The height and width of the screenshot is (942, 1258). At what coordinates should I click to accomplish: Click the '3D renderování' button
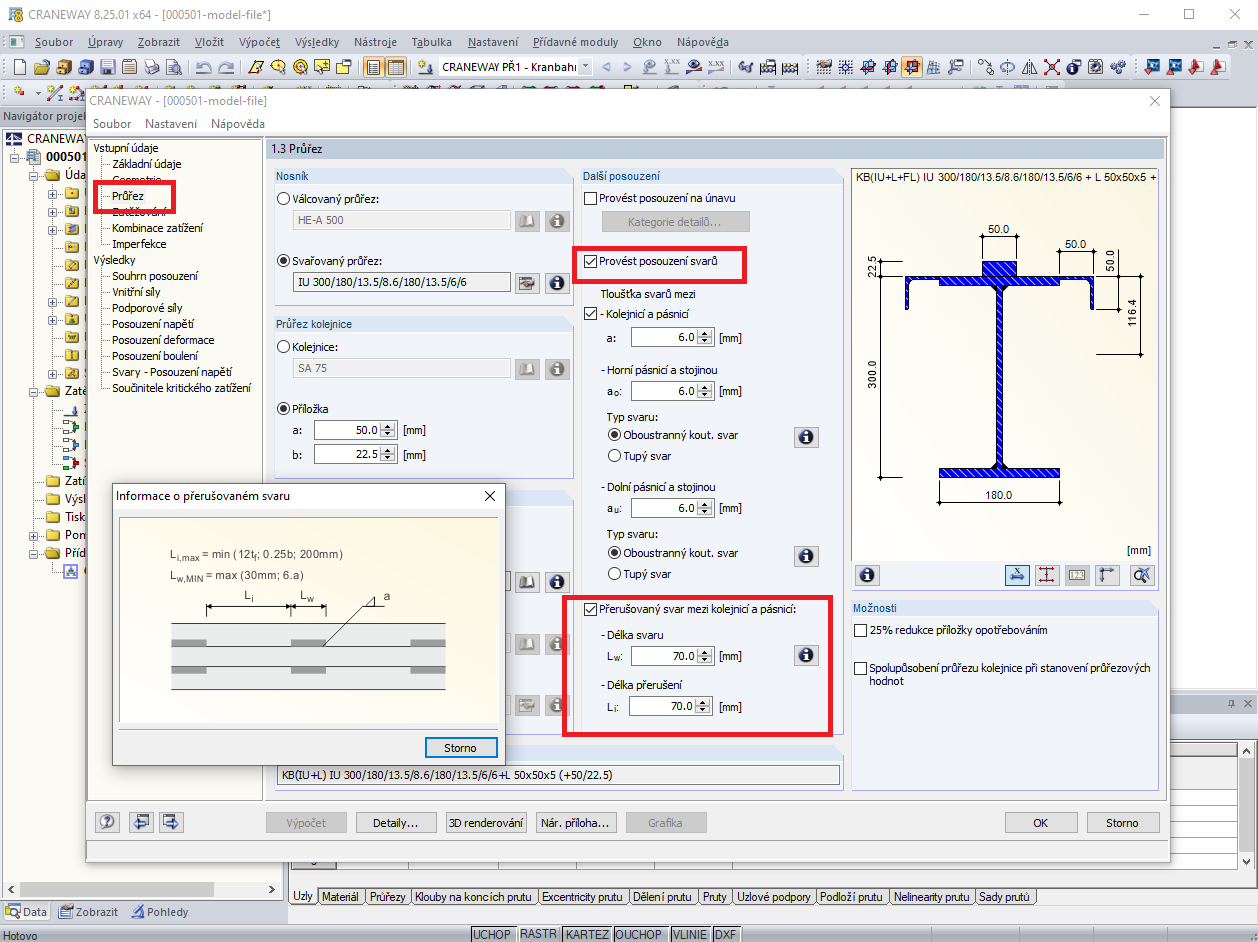[486, 822]
